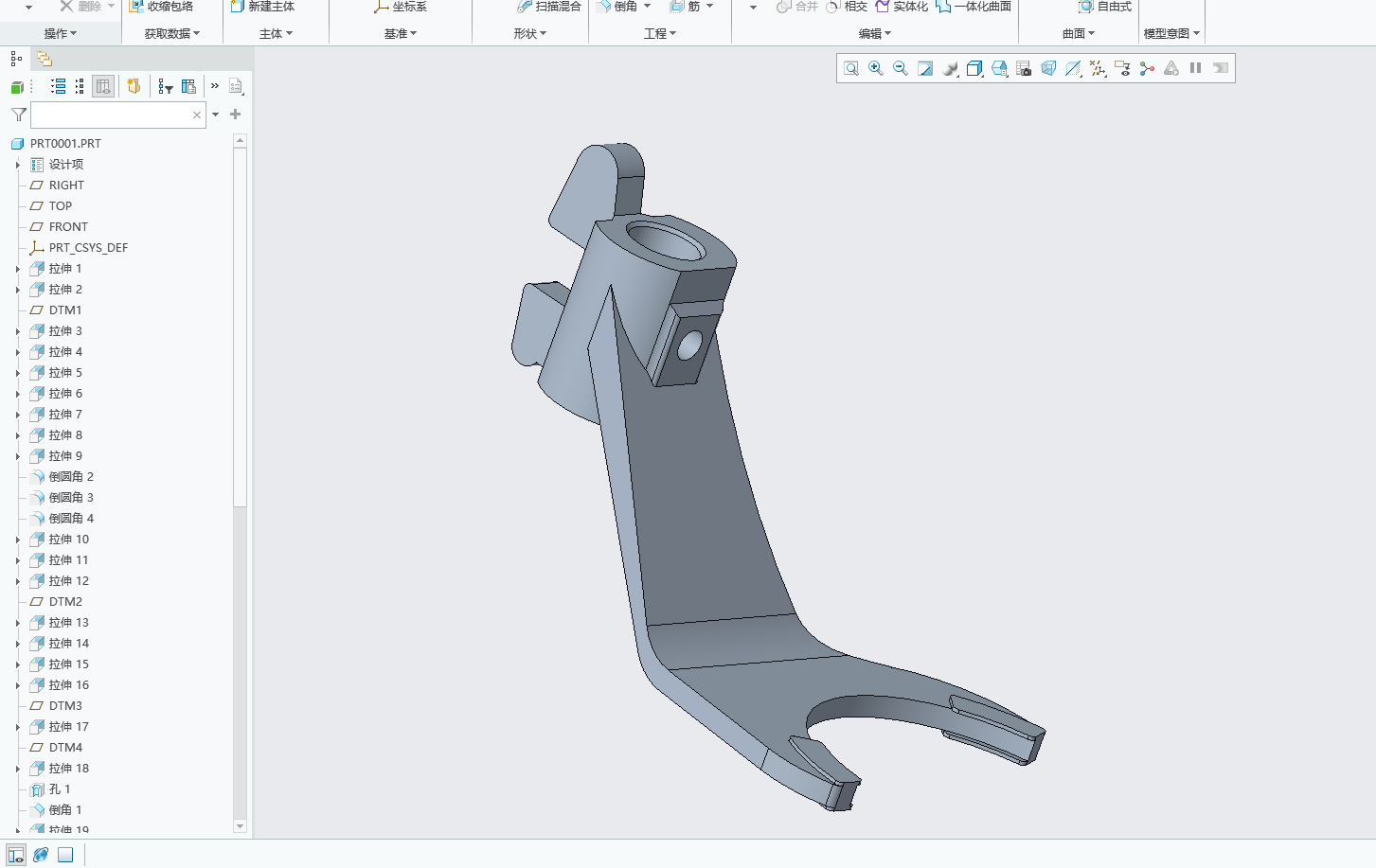Select 孔 1 feature in tree
The width and height of the screenshot is (1376, 868).
click(x=50, y=789)
